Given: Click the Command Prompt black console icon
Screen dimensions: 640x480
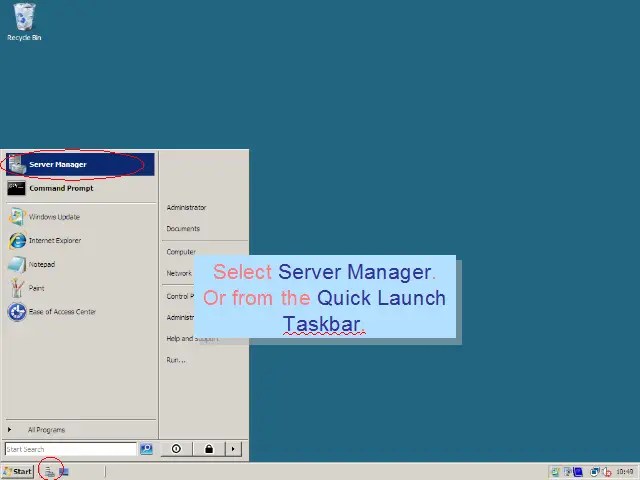Looking at the screenshot, I should (x=16, y=188).
